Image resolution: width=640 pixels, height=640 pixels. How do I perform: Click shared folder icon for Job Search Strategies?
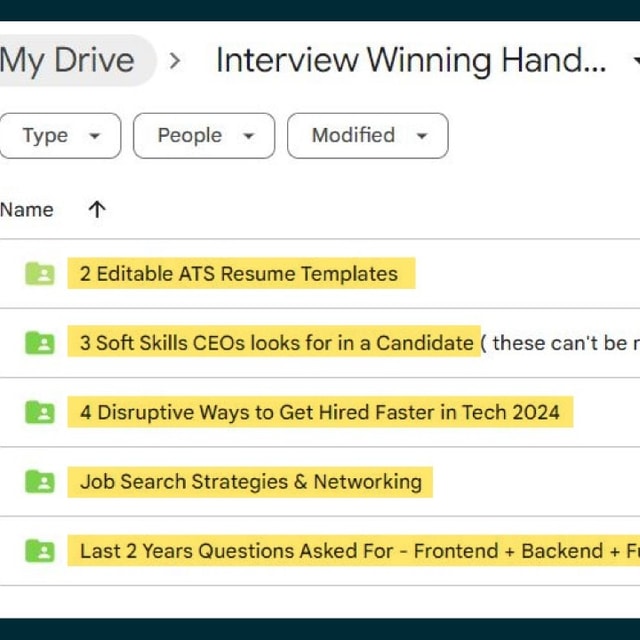point(39,482)
